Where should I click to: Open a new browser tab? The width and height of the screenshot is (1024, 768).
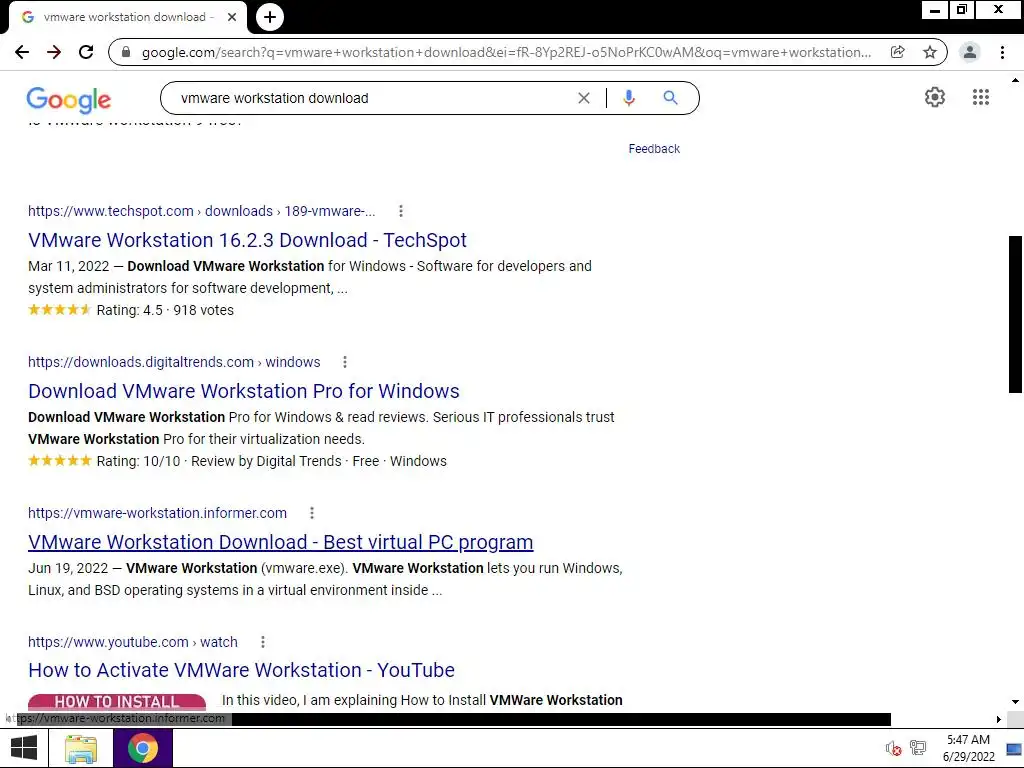(270, 17)
